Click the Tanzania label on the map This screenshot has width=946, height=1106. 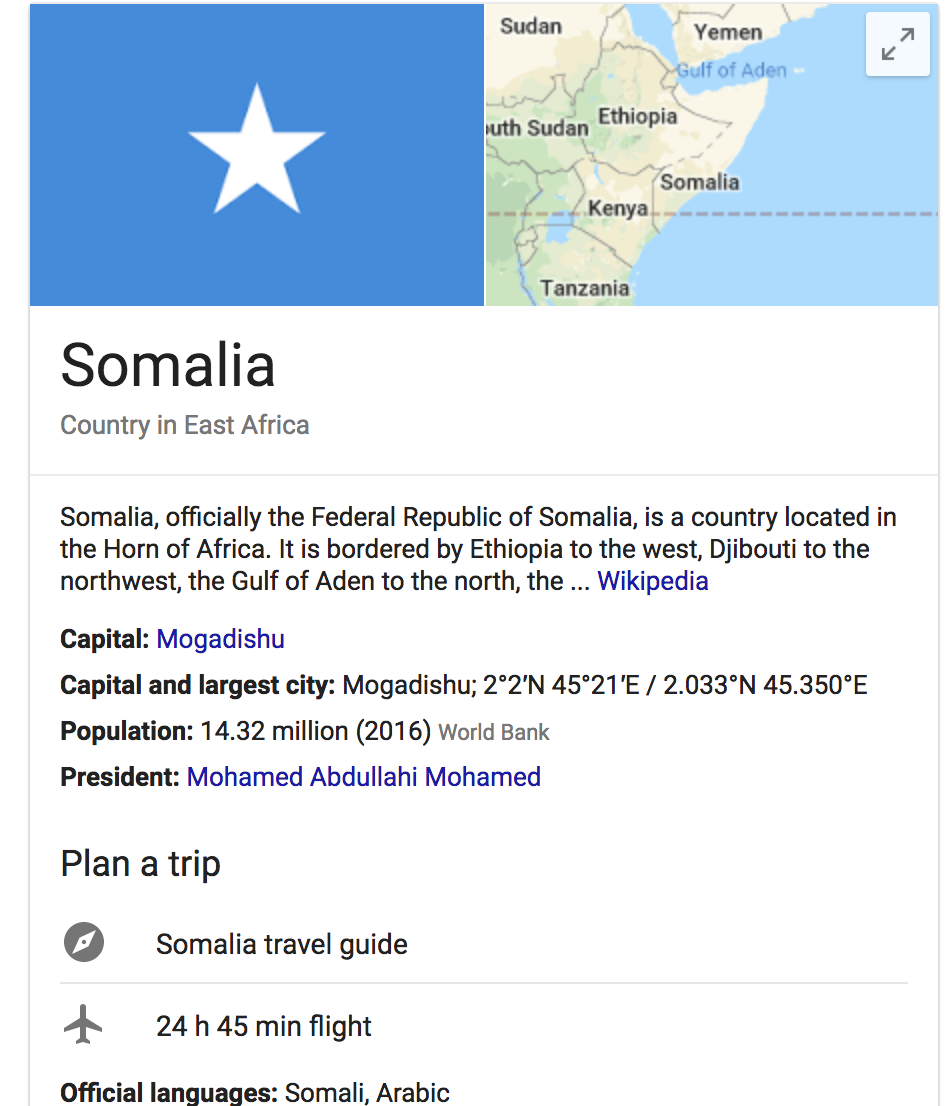[584, 288]
